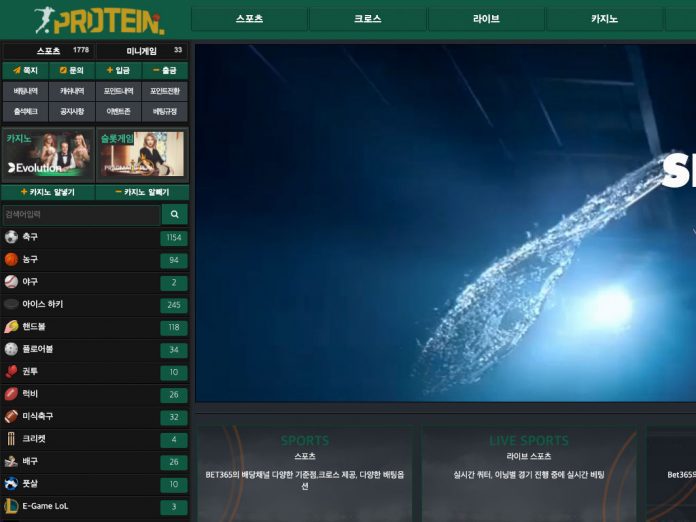Open 공지사항 notices
This screenshot has height=522, width=696.
pos(72,111)
